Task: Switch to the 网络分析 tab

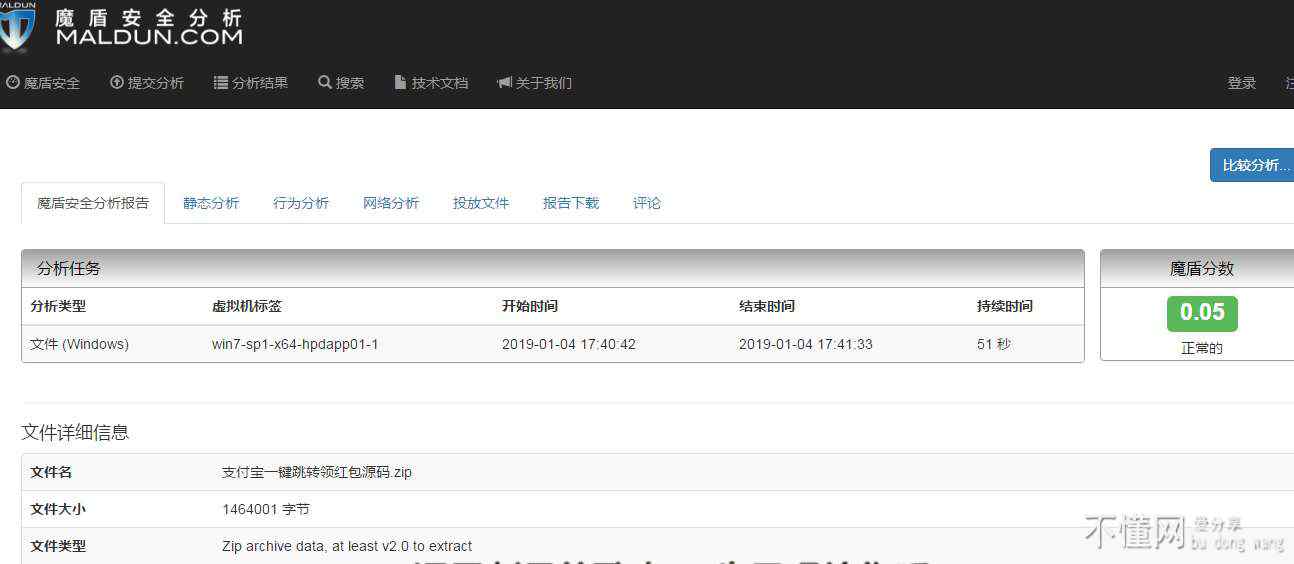Action: click(391, 203)
